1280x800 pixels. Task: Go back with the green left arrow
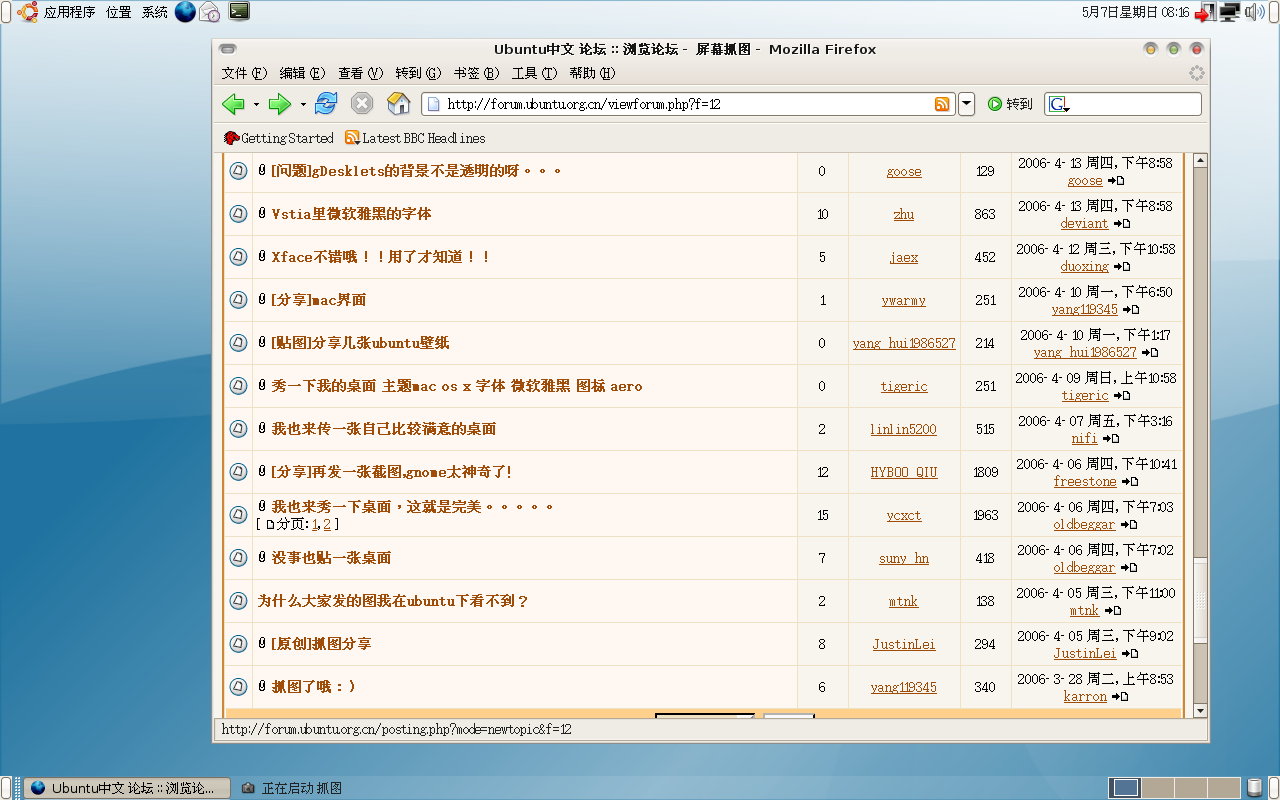(233, 104)
